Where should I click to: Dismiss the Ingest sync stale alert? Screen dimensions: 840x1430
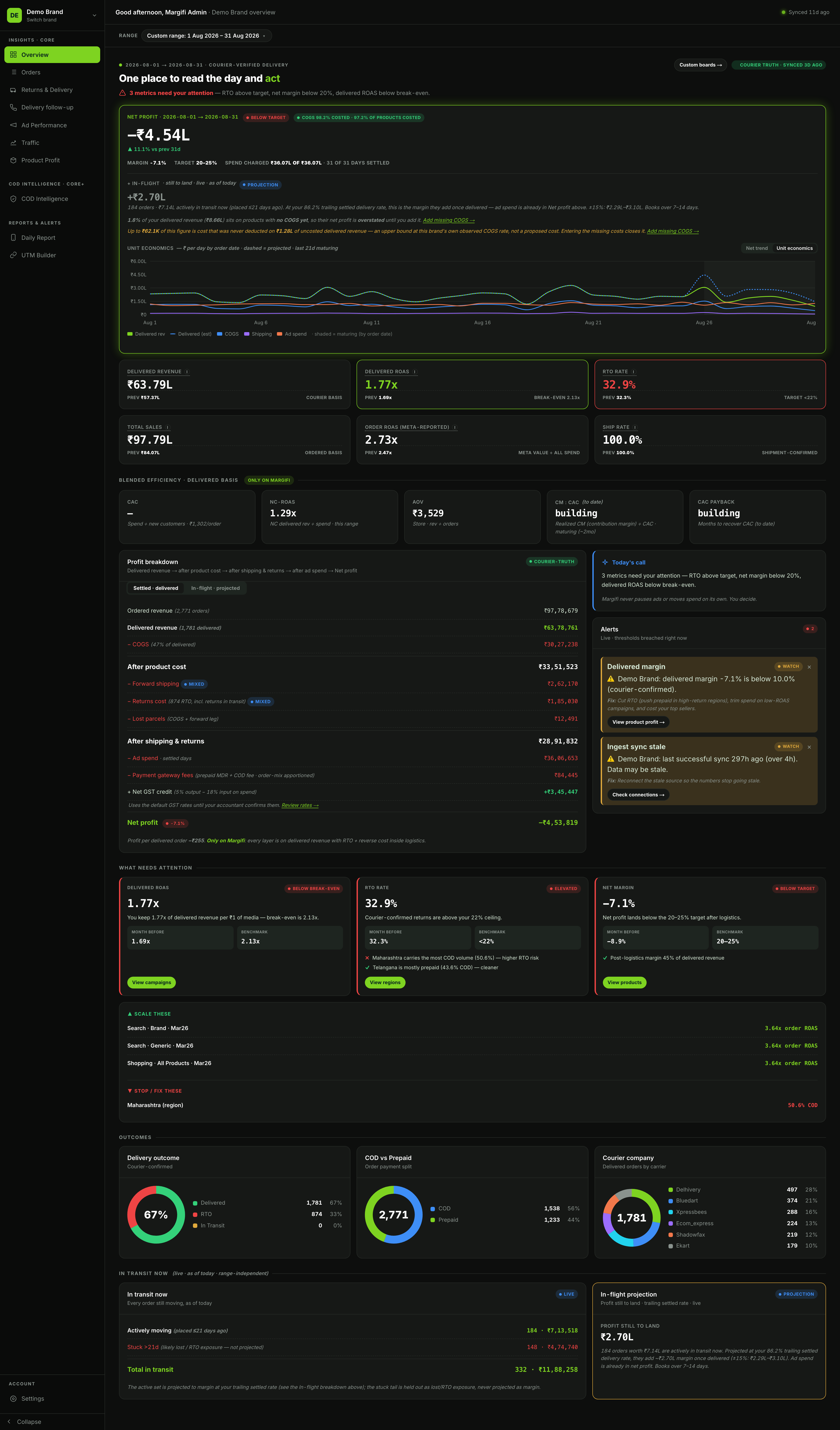point(809,747)
